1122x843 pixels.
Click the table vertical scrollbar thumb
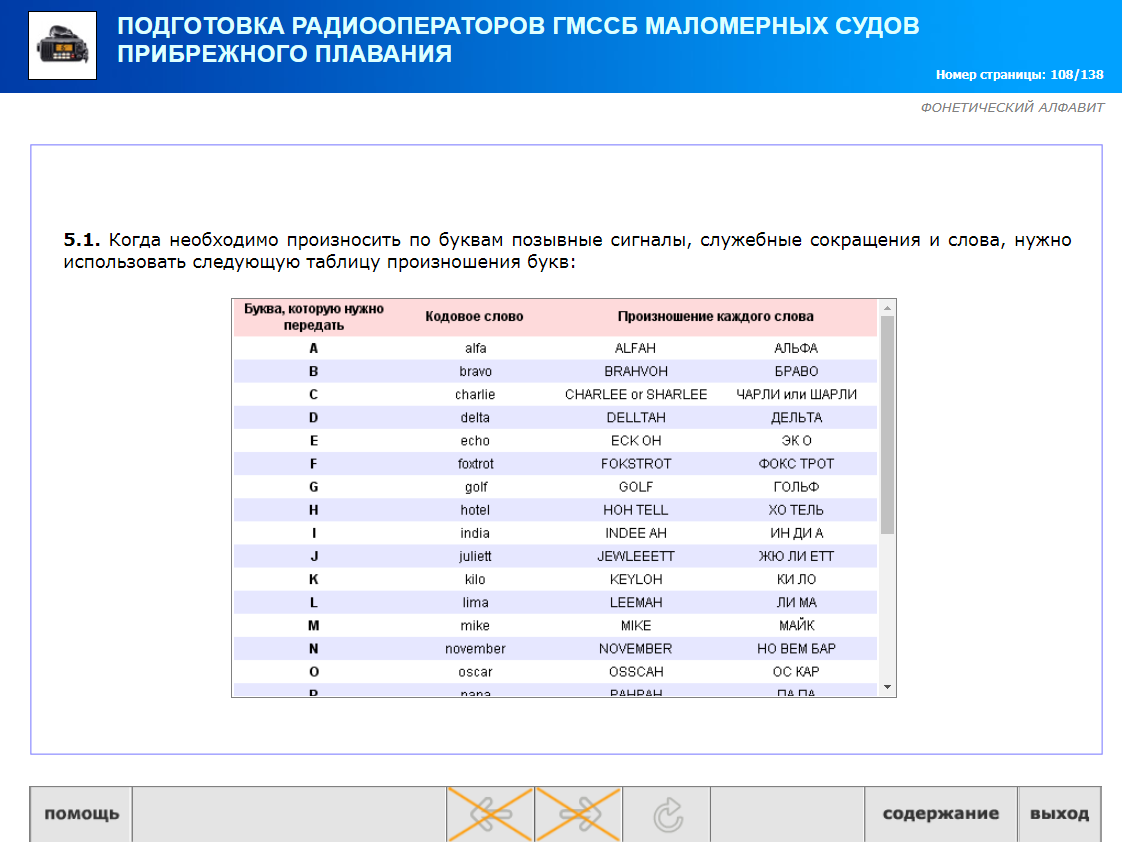[887, 425]
